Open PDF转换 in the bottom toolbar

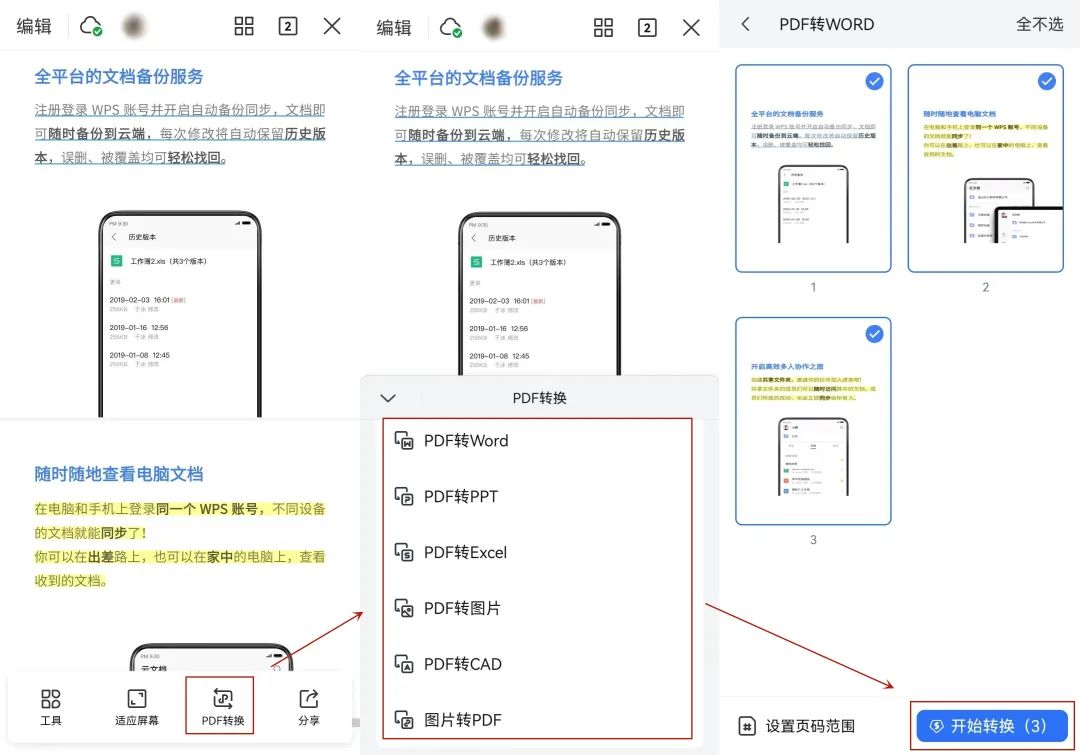(222, 706)
